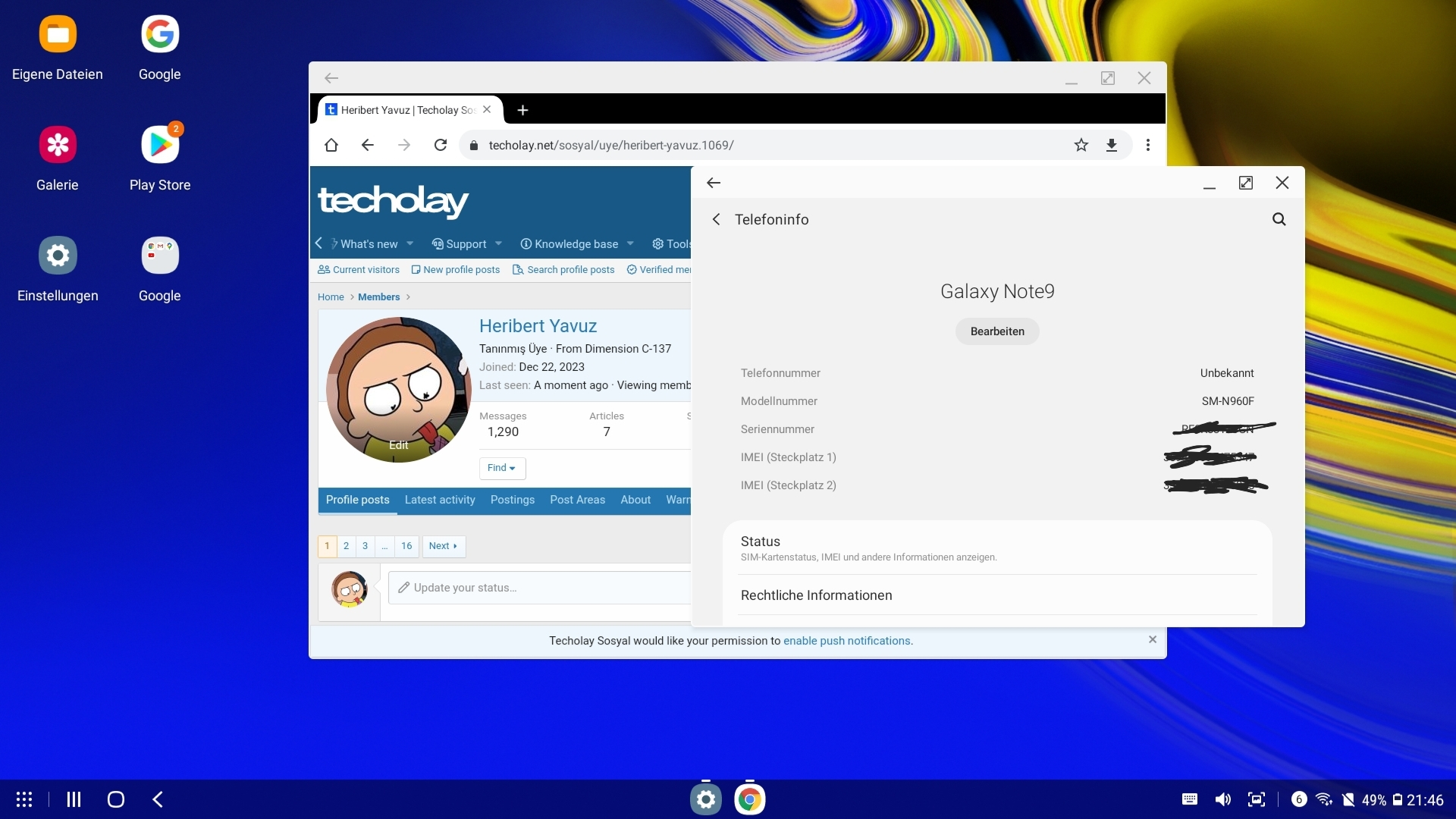Open Wi-Fi status in tray

click(x=1324, y=799)
